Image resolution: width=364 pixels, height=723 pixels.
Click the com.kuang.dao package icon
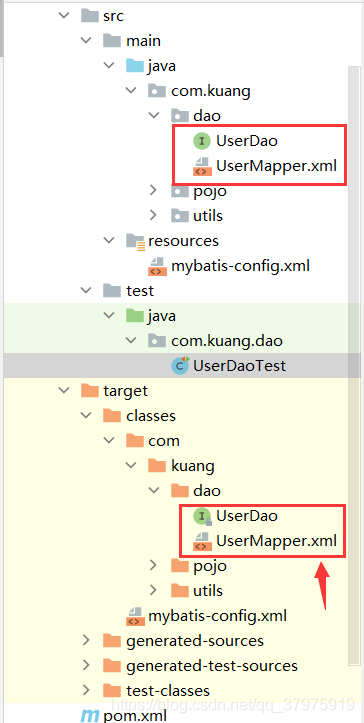(x=157, y=341)
